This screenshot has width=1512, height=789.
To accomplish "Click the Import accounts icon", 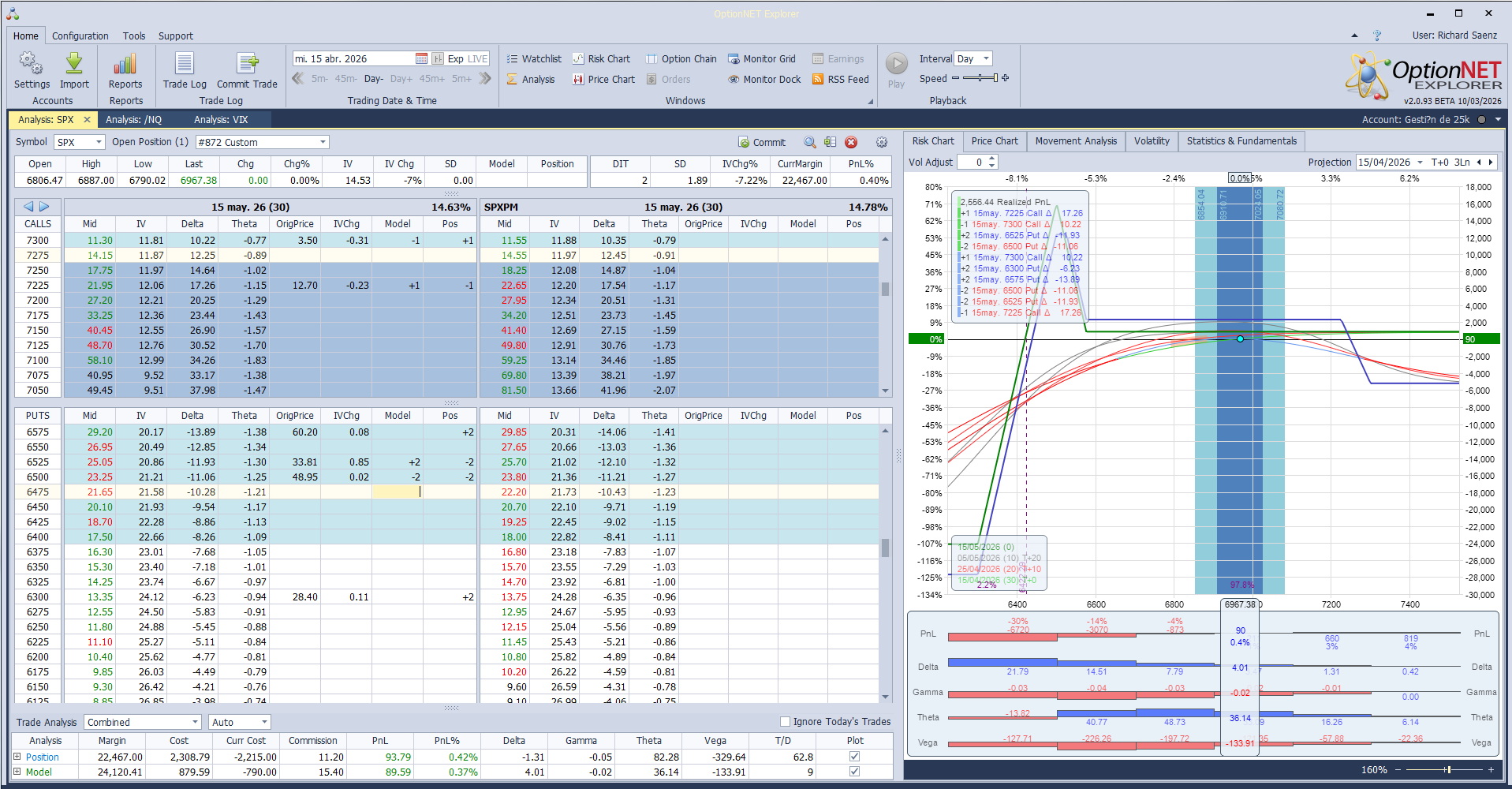I will pos(74,65).
